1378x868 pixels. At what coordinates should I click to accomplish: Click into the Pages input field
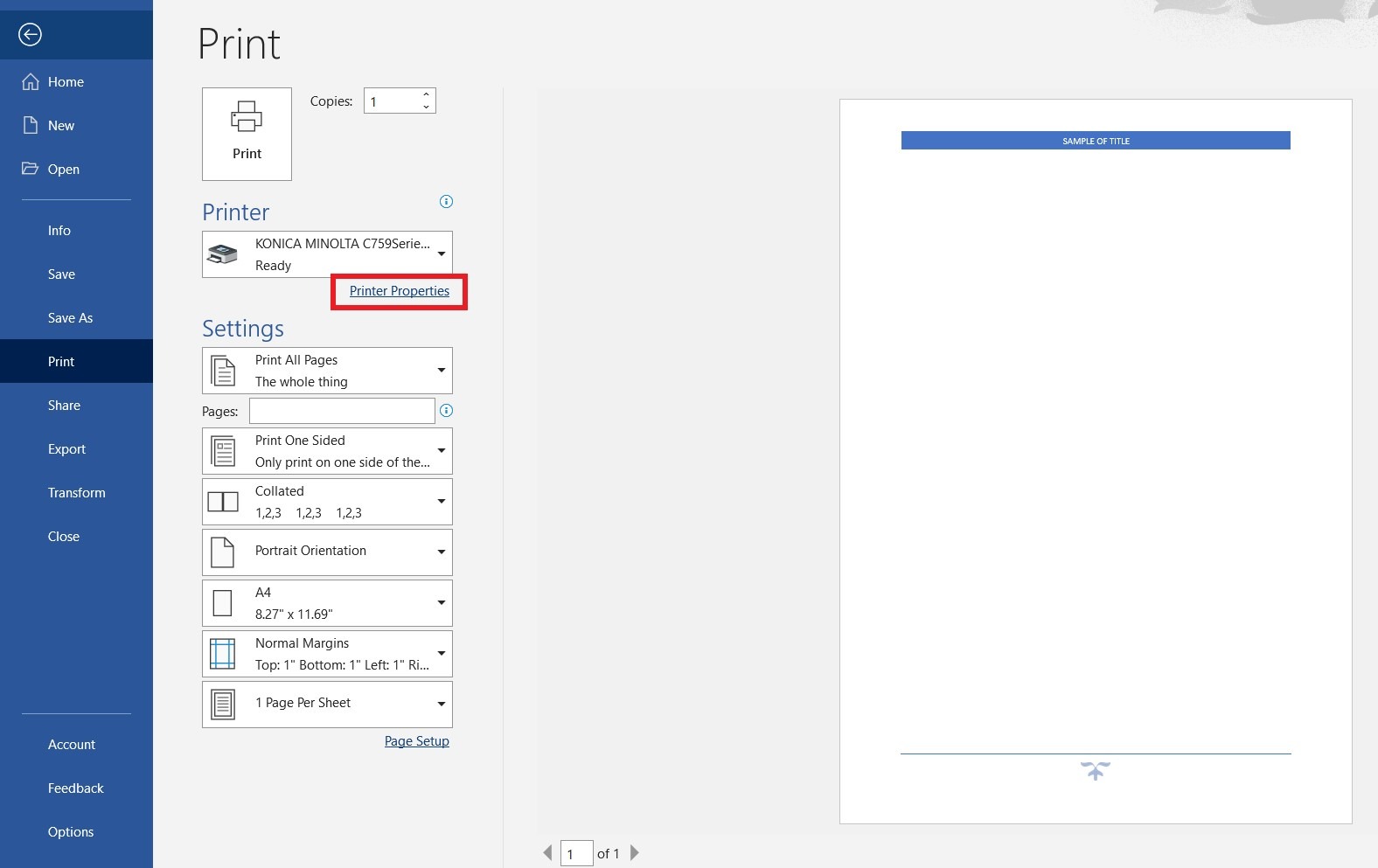pyautogui.click(x=342, y=411)
